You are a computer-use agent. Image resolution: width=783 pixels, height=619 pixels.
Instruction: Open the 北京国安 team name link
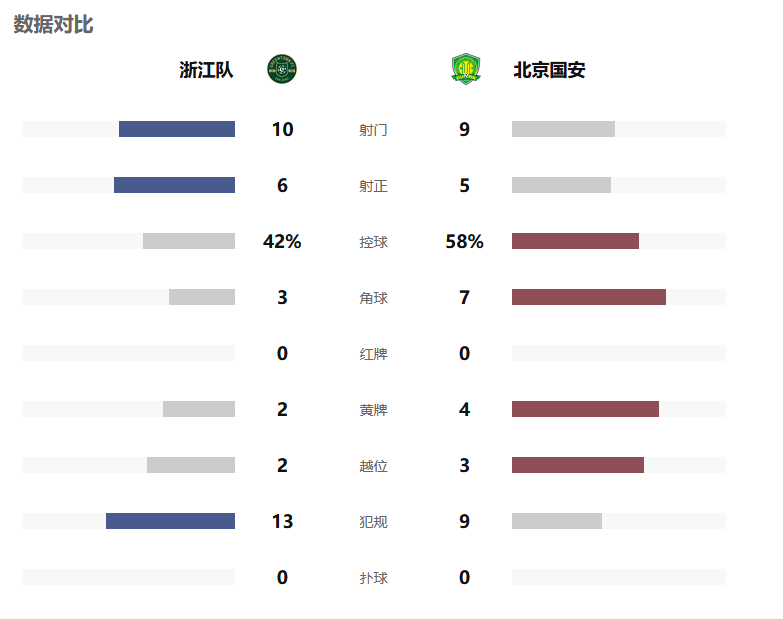pyautogui.click(x=549, y=70)
